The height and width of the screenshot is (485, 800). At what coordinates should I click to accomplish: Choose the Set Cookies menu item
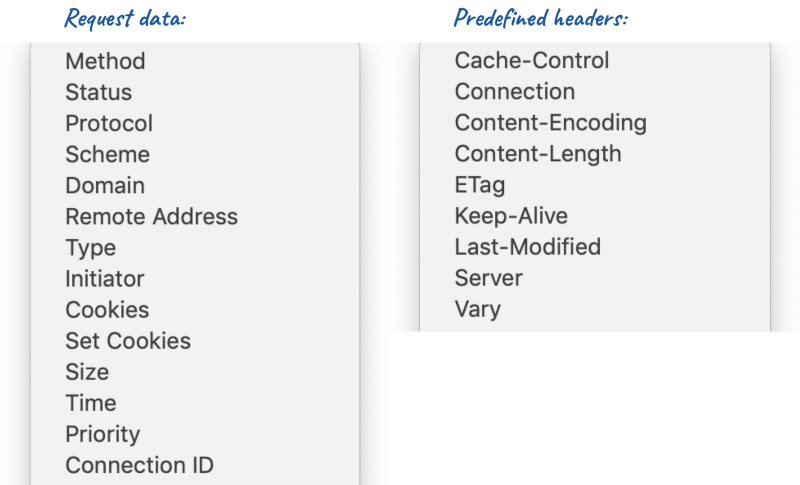[195, 341]
